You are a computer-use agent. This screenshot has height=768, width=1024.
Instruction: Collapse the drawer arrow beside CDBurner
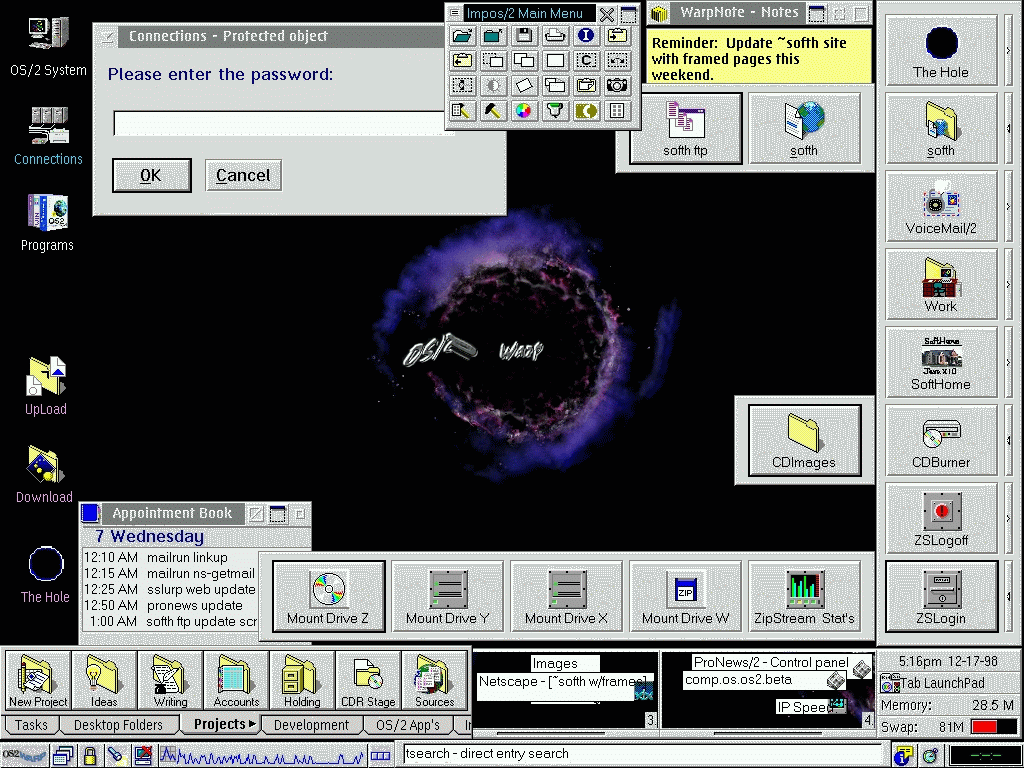pyautogui.click(x=1008, y=440)
